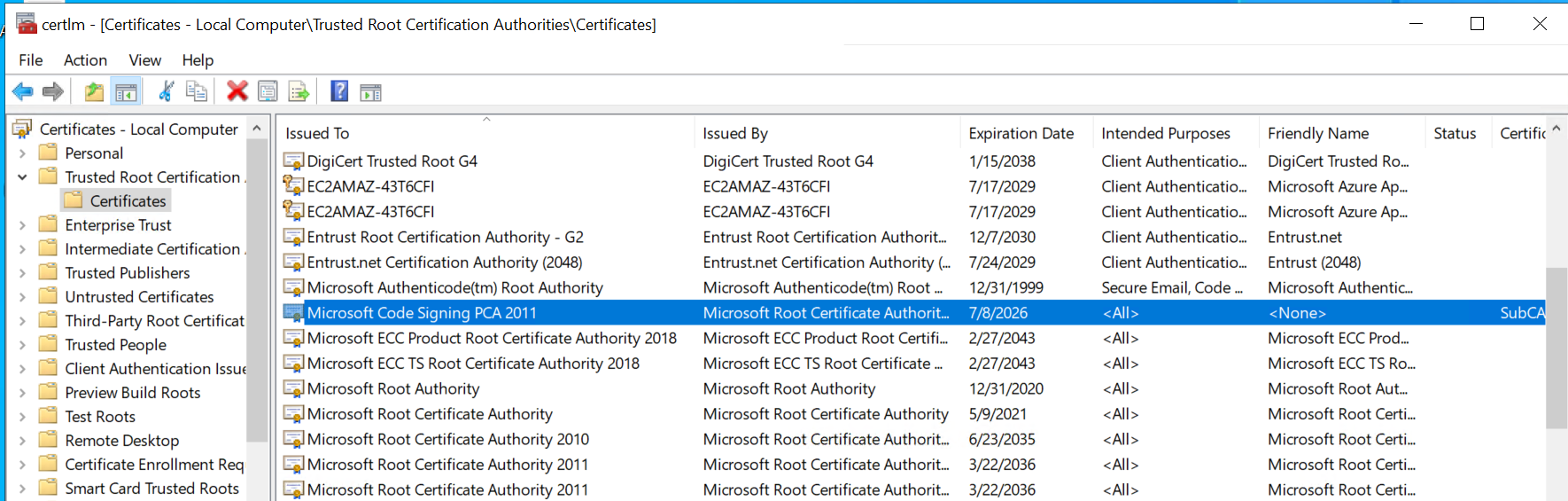
Task: Sort by the Status column header
Action: click(1458, 133)
